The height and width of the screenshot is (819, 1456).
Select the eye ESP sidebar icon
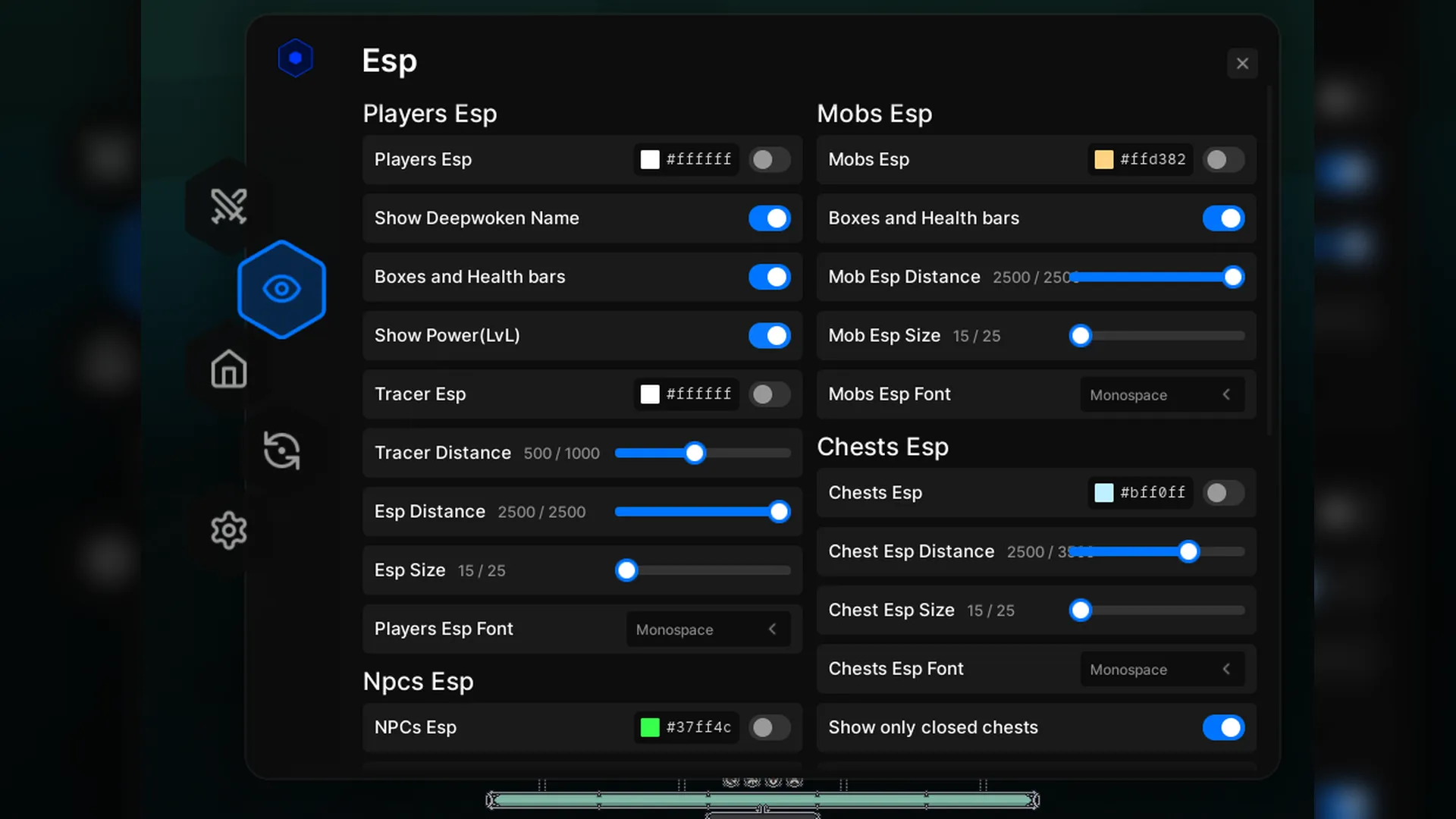coord(281,289)
